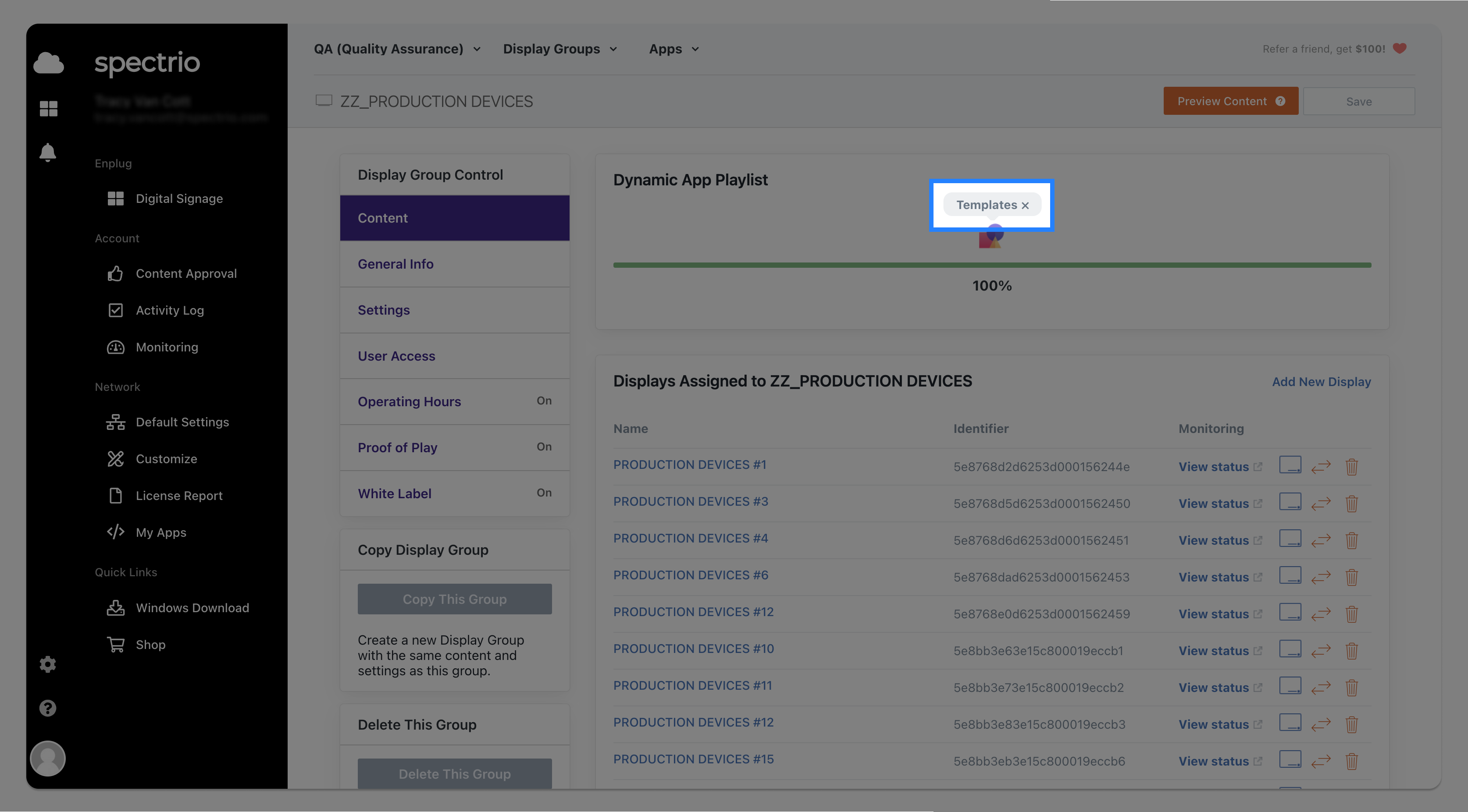Open Operating Hours settings
1468x812 pixels.
pos(454,402)
